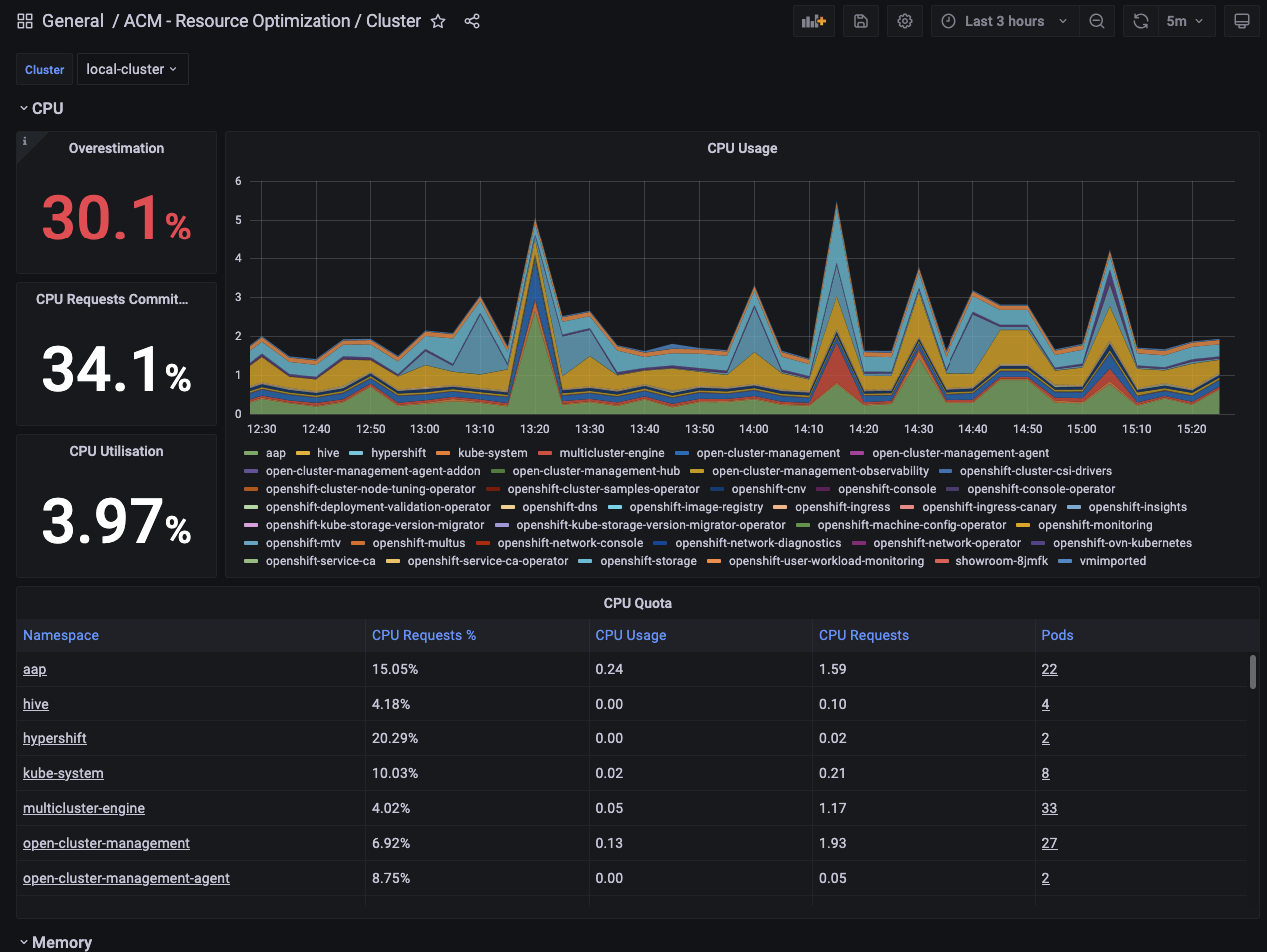The image size is (1267, 952).
Task: Click the 3.97% CPU Utilisation value
Action: (x=116, y=521)
